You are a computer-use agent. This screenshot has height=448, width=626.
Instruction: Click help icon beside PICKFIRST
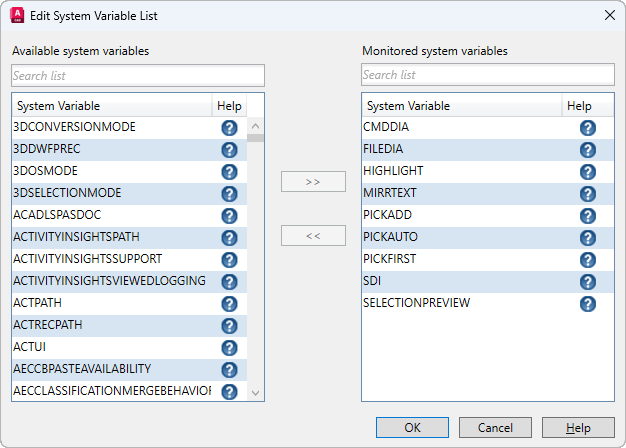[588, 260]
